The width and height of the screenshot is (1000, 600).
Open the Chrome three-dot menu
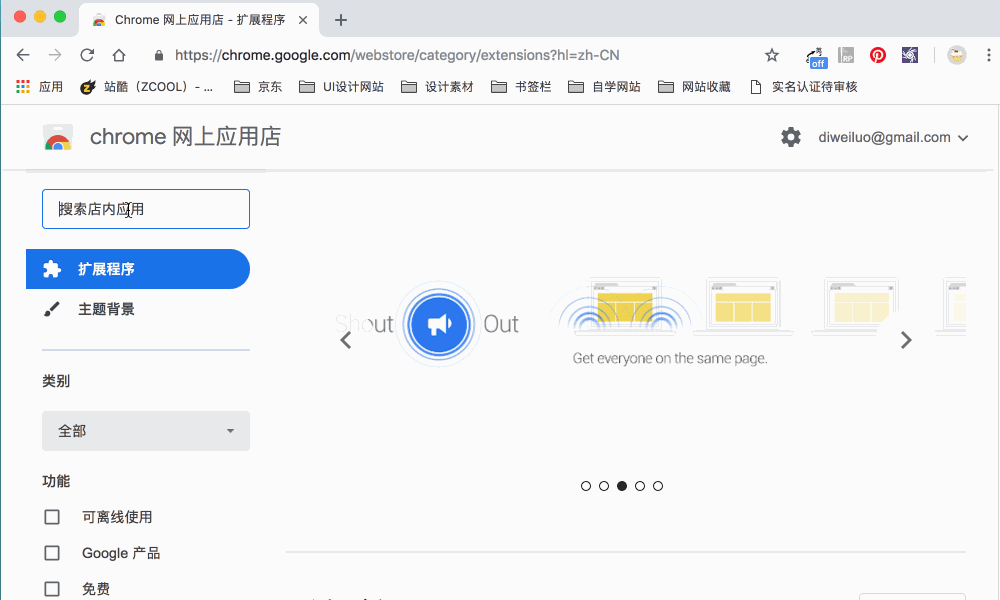click(989, 55)
